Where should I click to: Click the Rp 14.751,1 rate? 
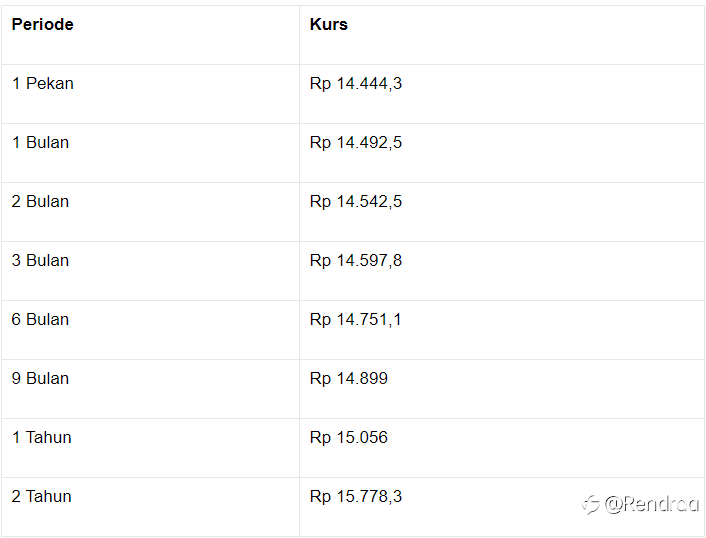355,320
